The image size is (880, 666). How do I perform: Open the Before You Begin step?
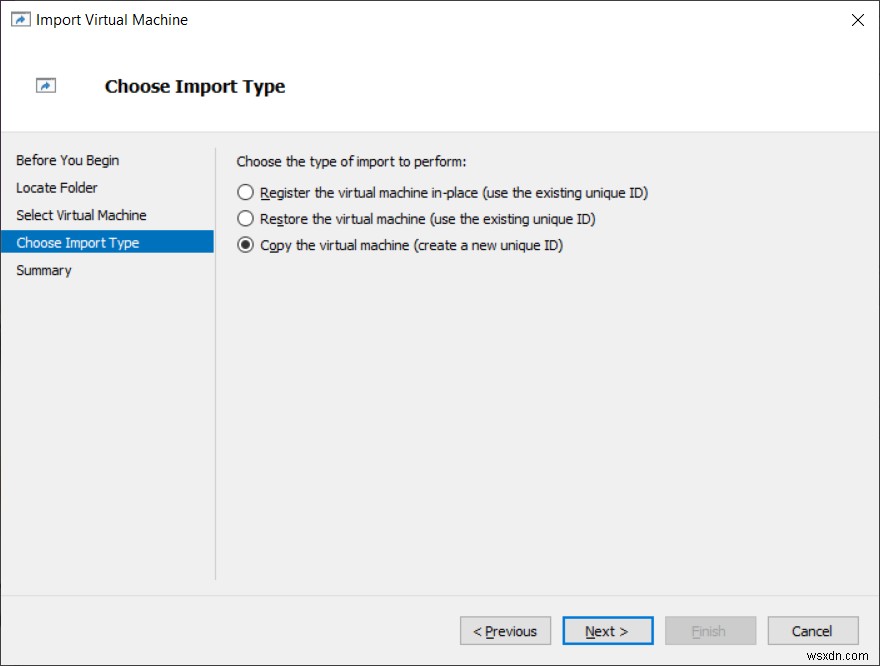pyautogui.click(x=67, y=160)
